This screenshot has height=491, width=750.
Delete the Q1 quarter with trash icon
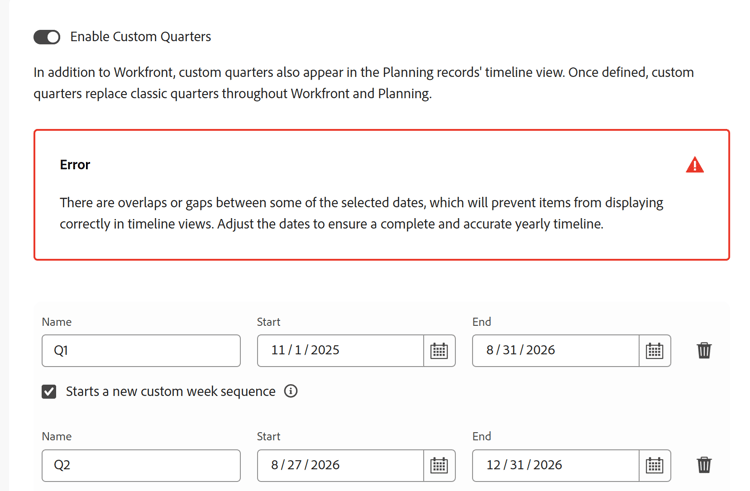704,350
